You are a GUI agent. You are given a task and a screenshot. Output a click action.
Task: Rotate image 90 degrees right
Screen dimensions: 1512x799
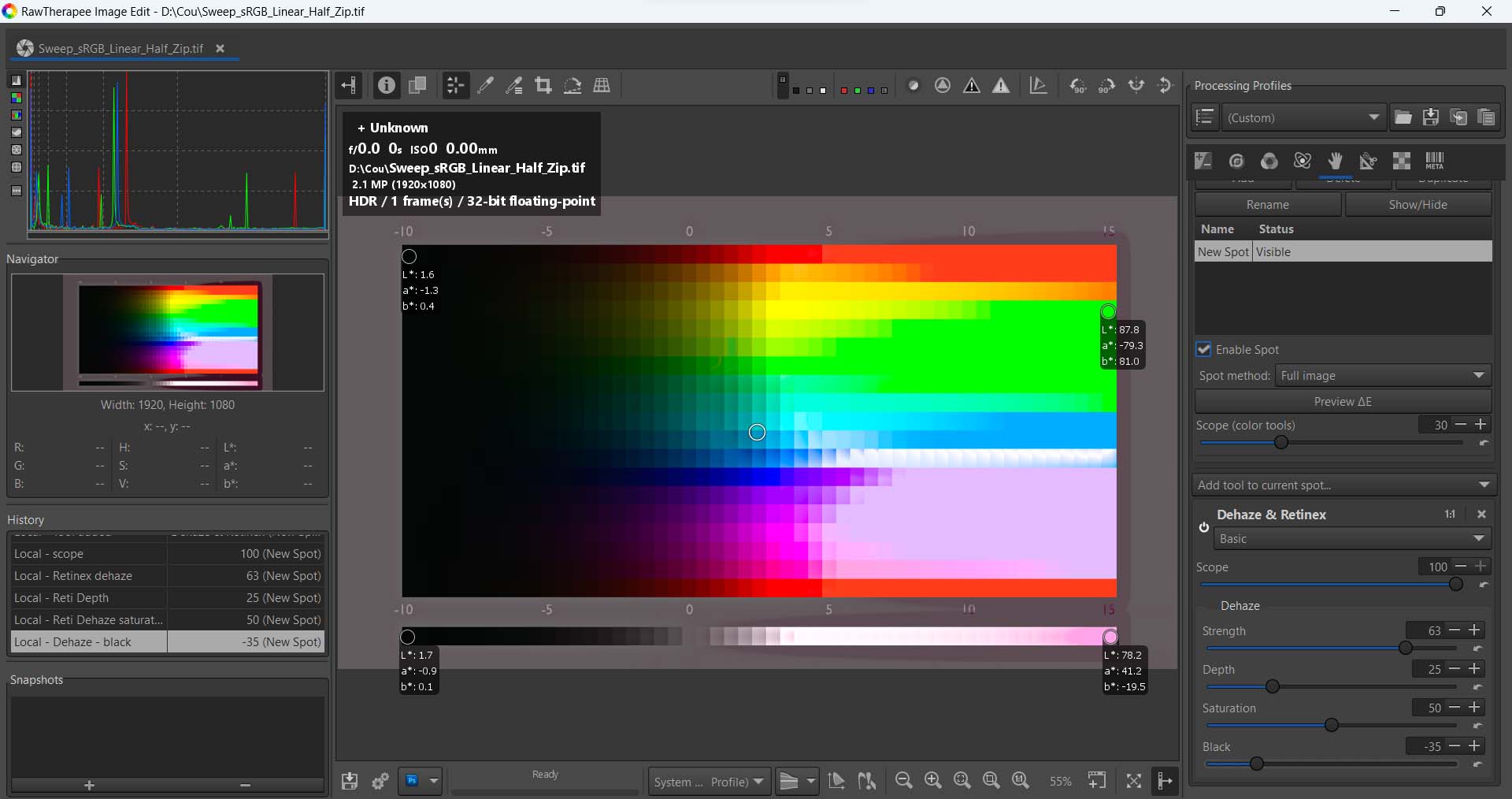pos(1107,86)
